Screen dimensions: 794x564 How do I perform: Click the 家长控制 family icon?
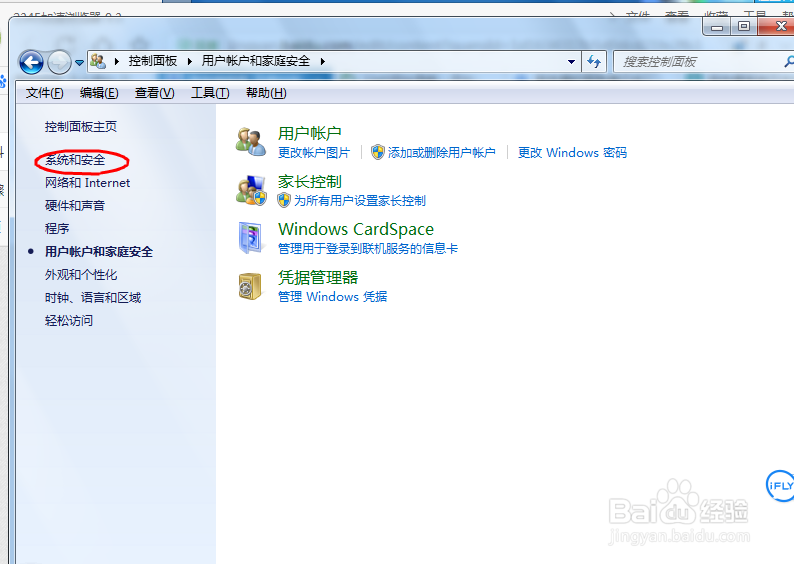251,190
